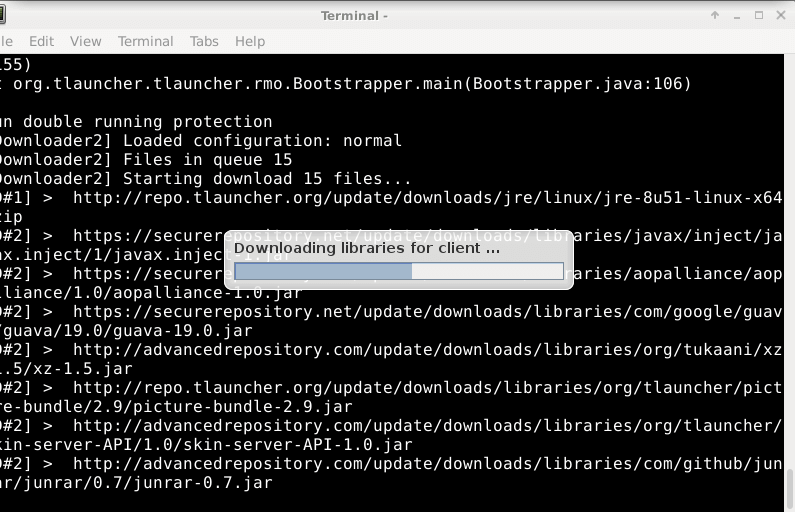The height and width of the screenshot is (512, 795).
Task: Click the advancedrepository.com tukaani URL
Action: (428, 350)
